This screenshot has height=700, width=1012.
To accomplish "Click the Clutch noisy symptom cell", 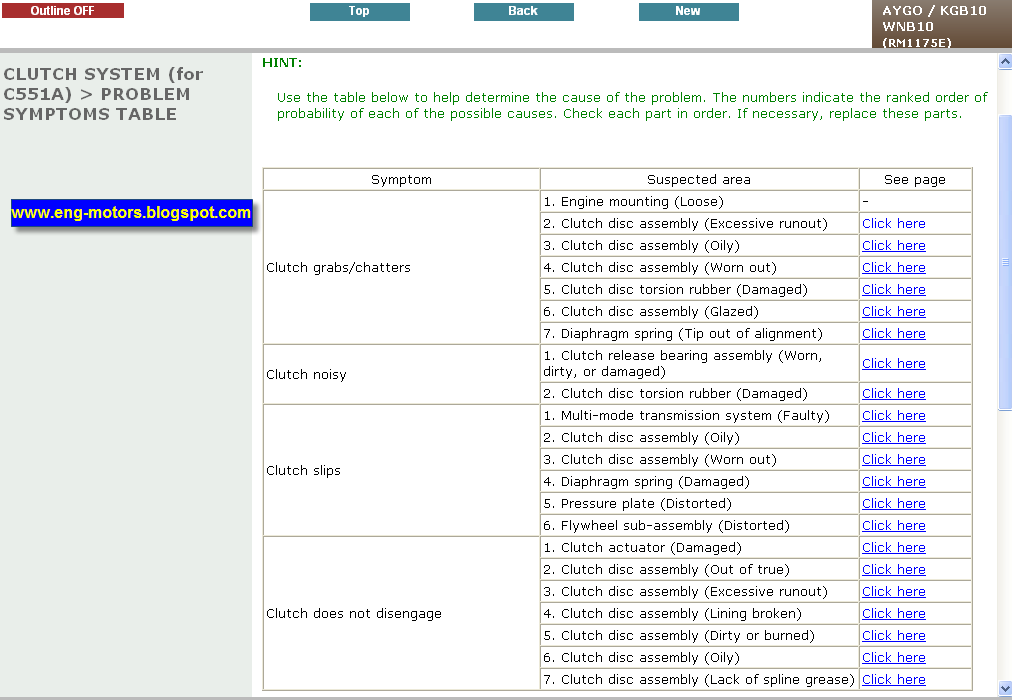I will point(401,374).
